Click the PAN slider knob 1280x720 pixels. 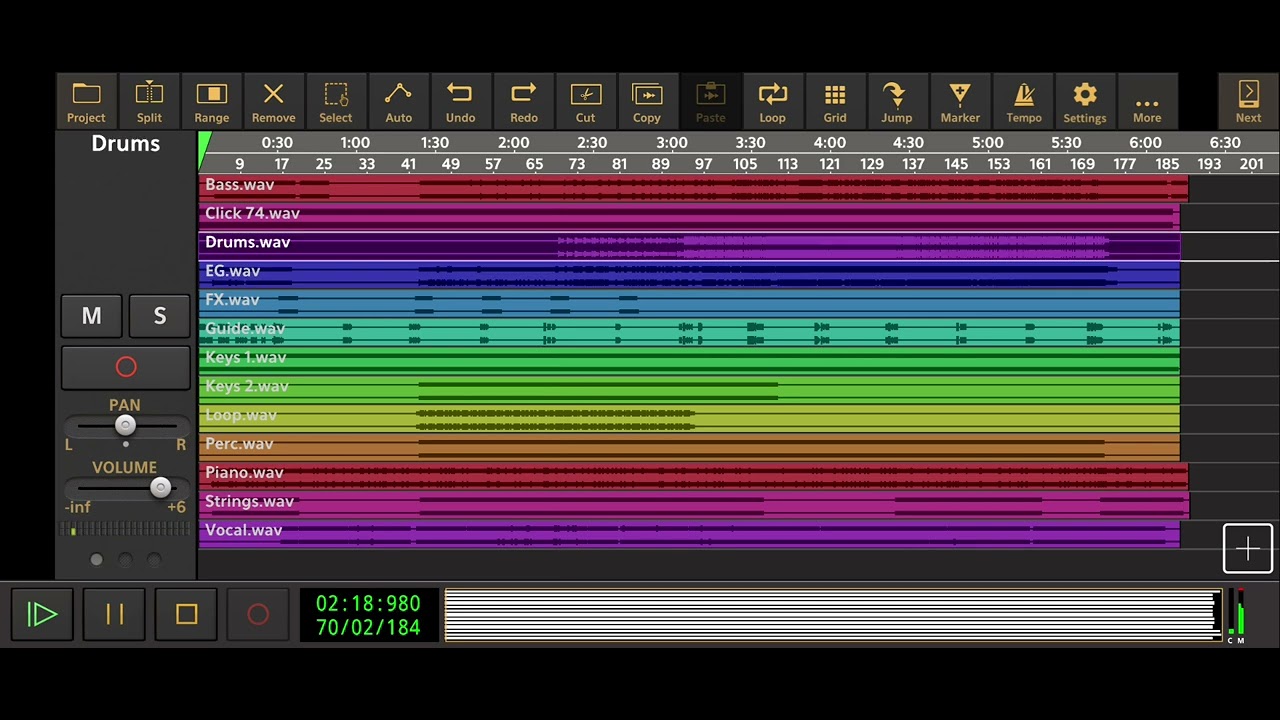[x=125, y=425]
